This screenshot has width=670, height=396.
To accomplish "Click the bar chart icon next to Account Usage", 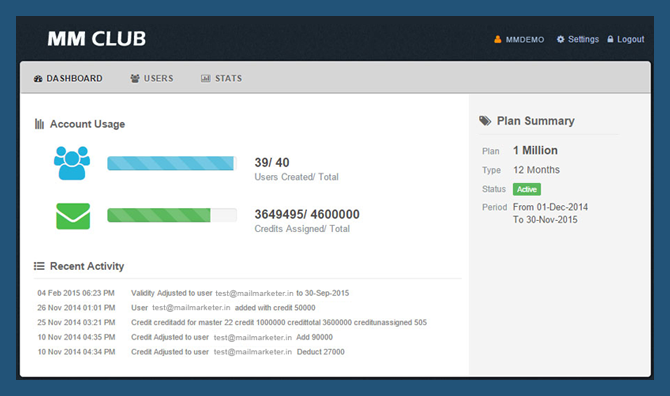I will click(x=39, y=124).
